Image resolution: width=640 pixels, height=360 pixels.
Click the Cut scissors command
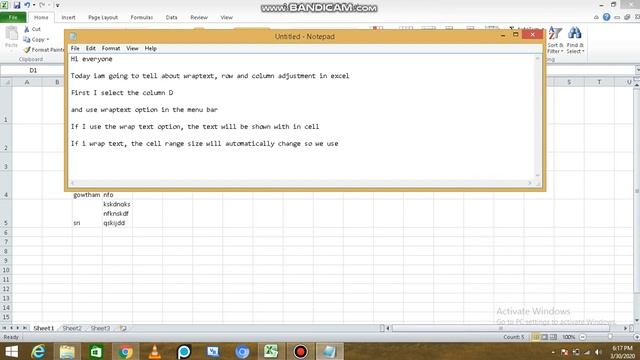point(32,29)
